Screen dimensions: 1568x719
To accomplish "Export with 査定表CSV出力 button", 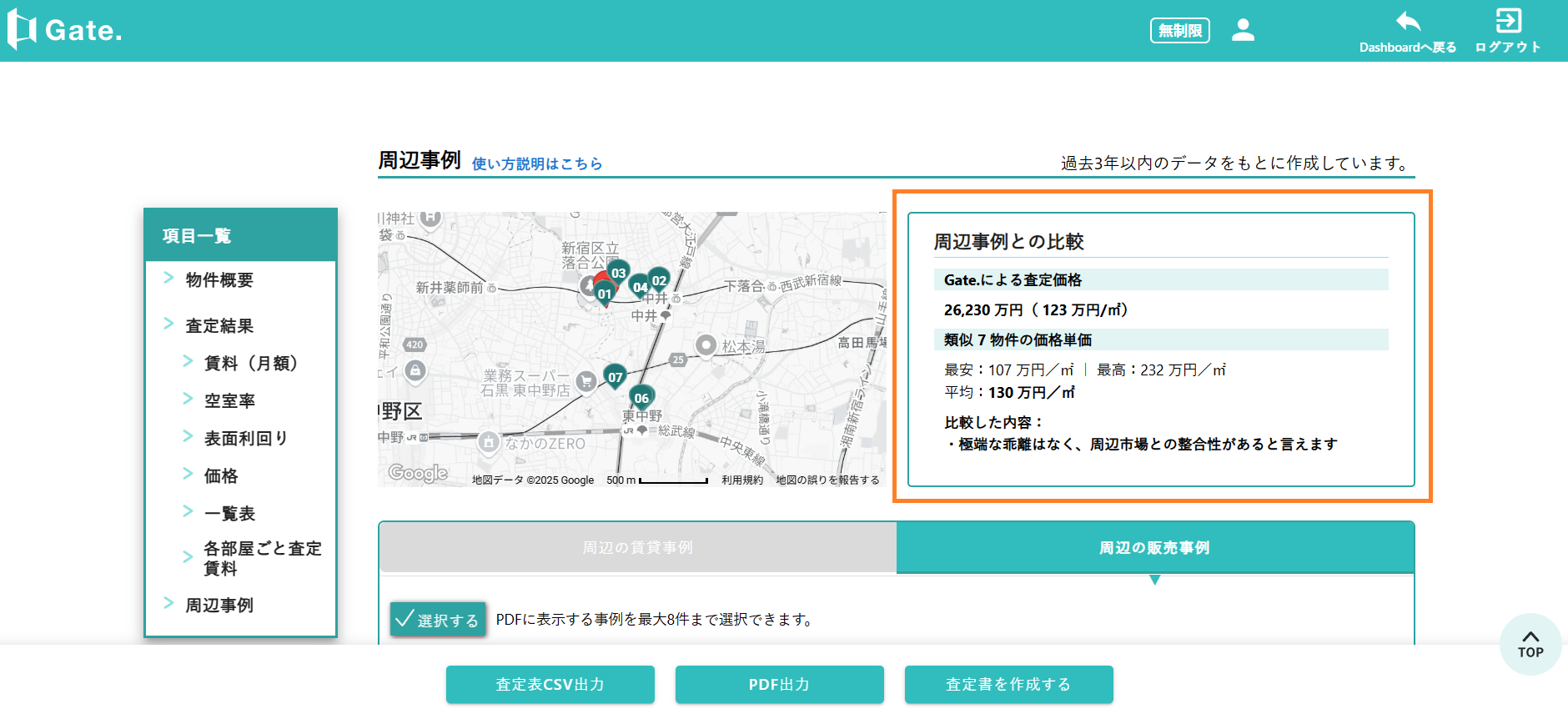I will click(550, 685).
